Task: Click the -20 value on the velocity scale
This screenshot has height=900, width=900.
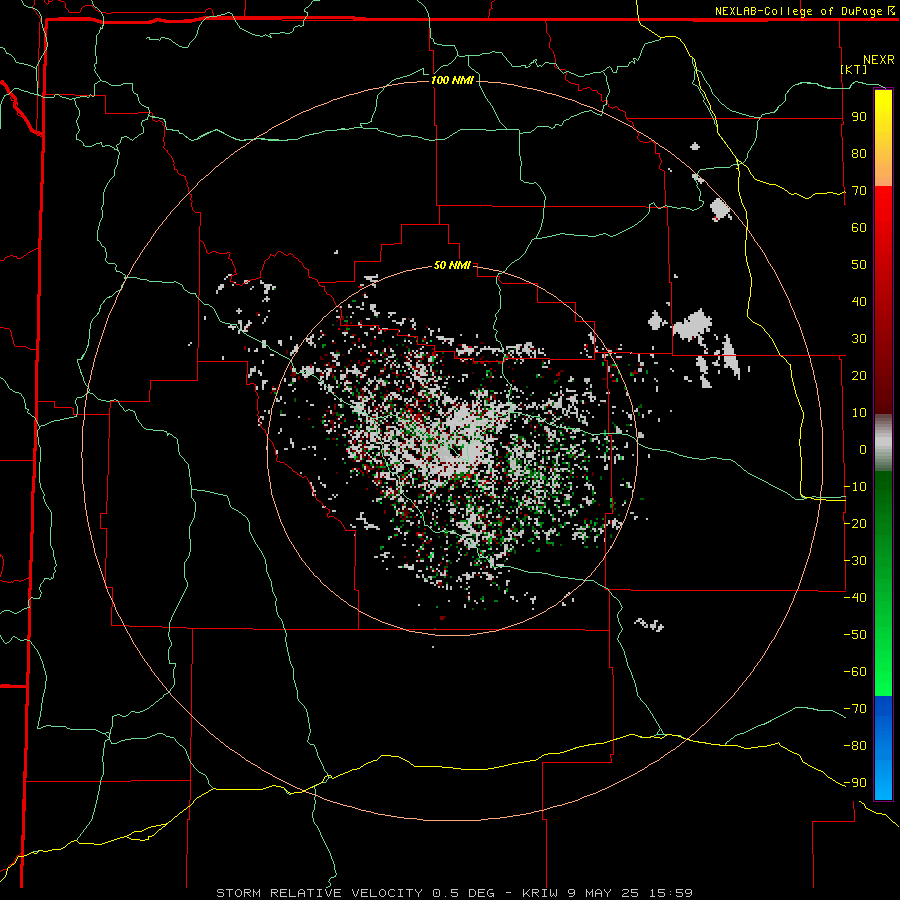Action: point(855,524)
